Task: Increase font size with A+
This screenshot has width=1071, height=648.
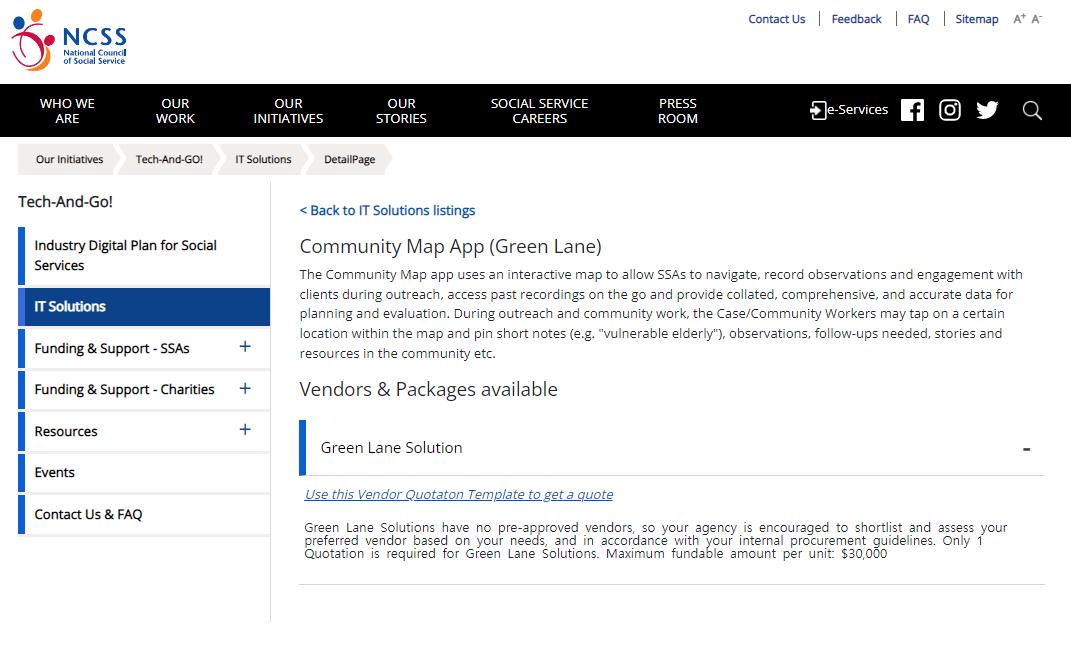Action: (1019, 19)
